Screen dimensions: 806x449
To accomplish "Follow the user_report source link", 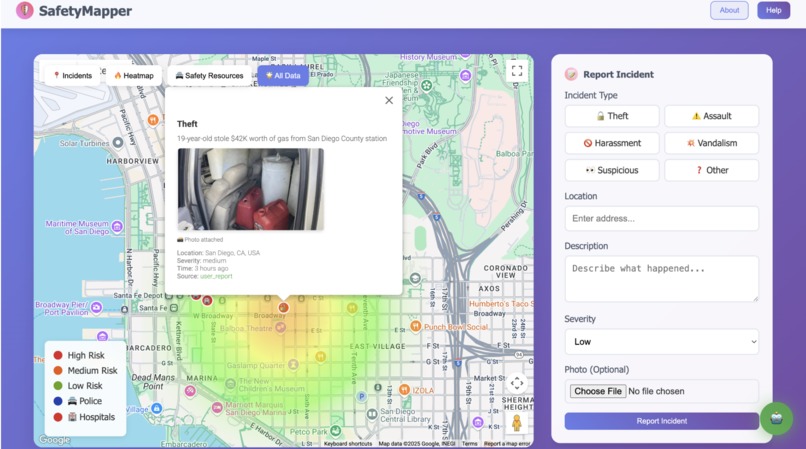I will click(216, 276).
